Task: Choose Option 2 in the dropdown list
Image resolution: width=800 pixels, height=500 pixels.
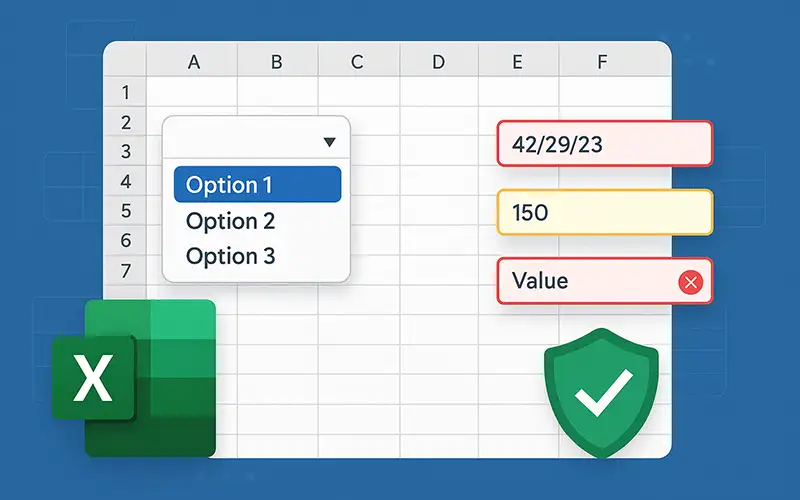Action: pos(231,221)
